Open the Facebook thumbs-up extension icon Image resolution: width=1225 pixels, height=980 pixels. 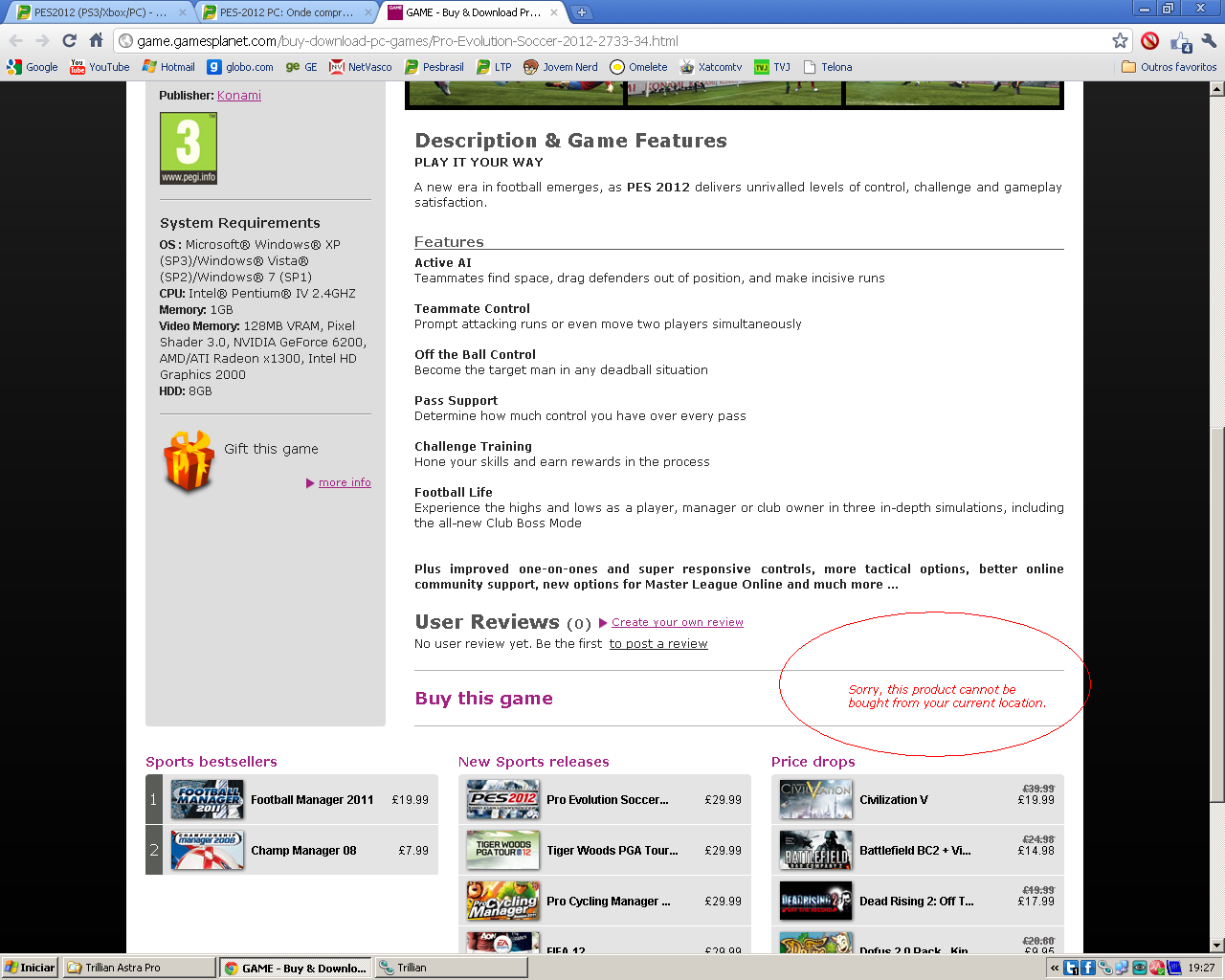point(1181,41)
